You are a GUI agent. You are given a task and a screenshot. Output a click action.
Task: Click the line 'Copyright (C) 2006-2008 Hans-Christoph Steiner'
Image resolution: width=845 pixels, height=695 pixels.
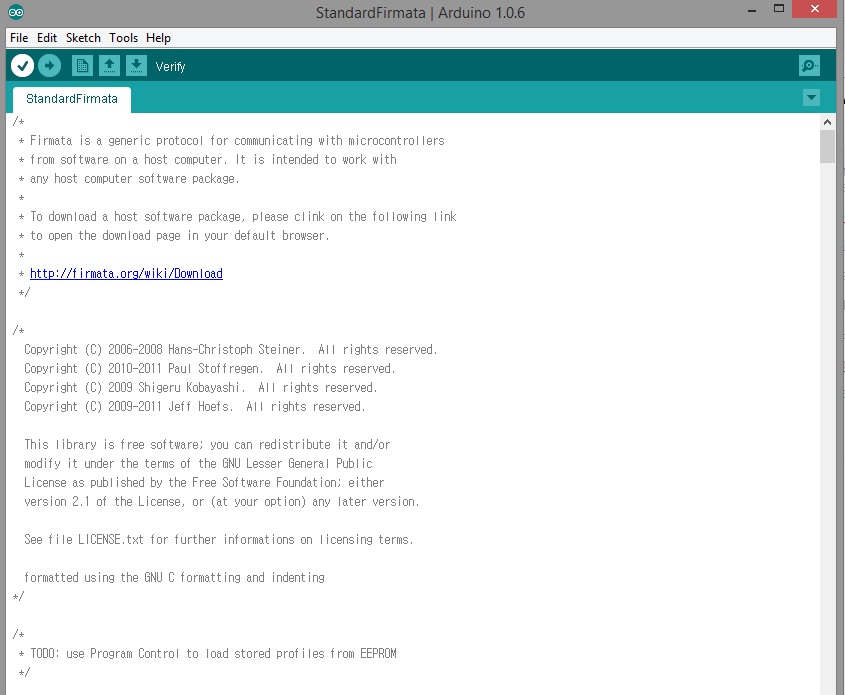point(231,350)
